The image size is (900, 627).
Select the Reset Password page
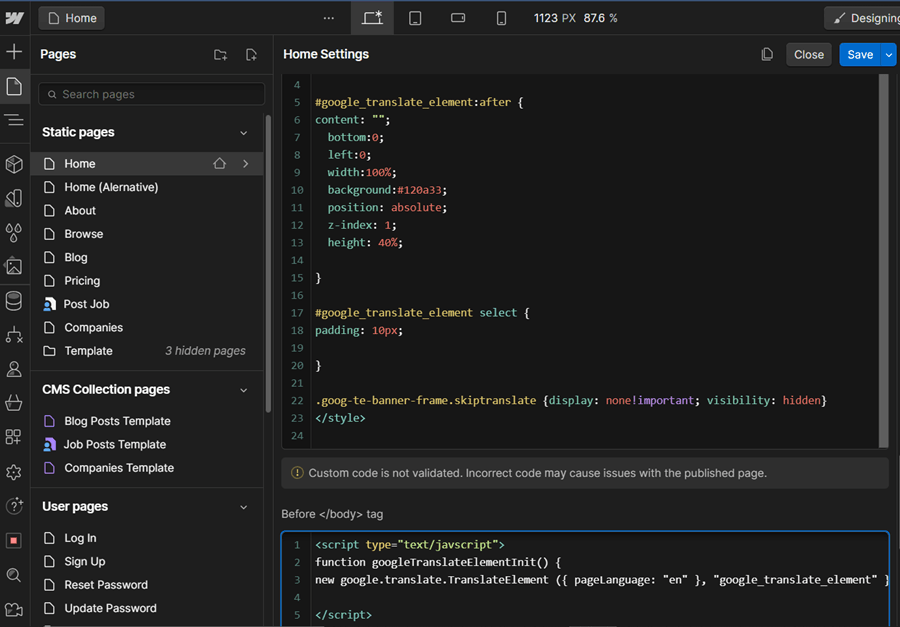[147, 585]
